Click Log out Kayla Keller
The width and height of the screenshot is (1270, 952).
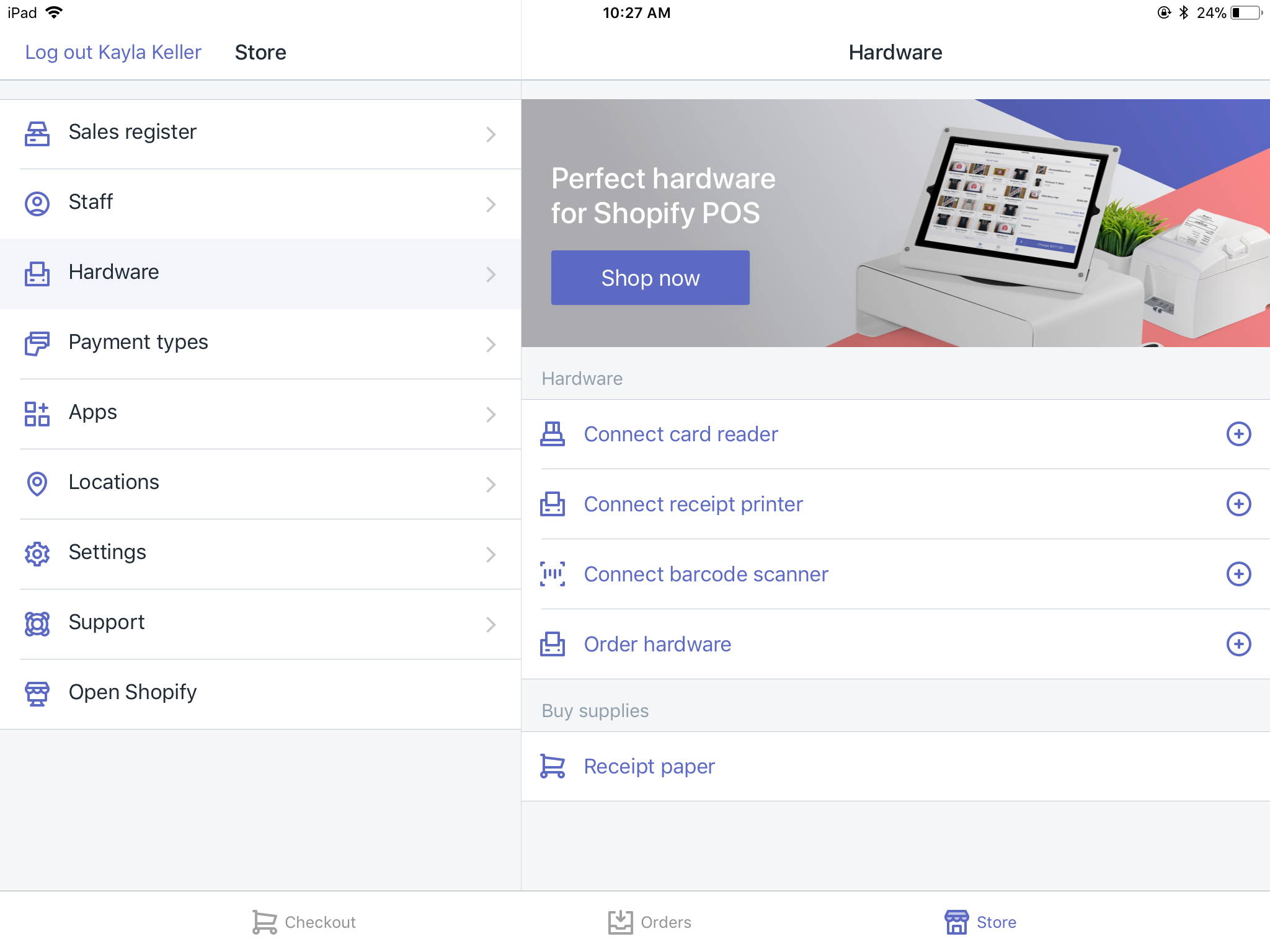click(x=113, y=52)
